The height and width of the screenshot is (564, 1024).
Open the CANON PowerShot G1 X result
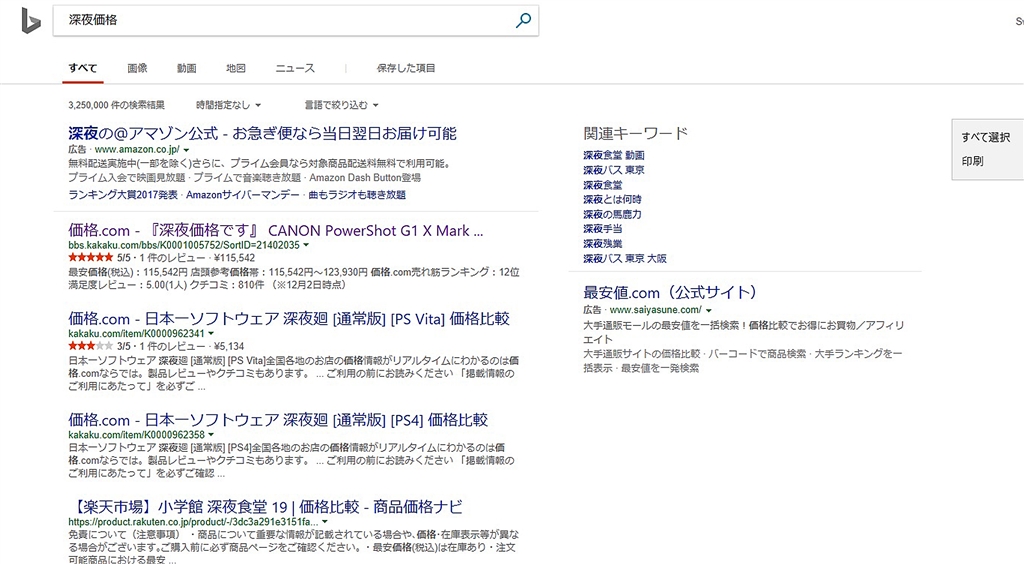coord(276,230)
